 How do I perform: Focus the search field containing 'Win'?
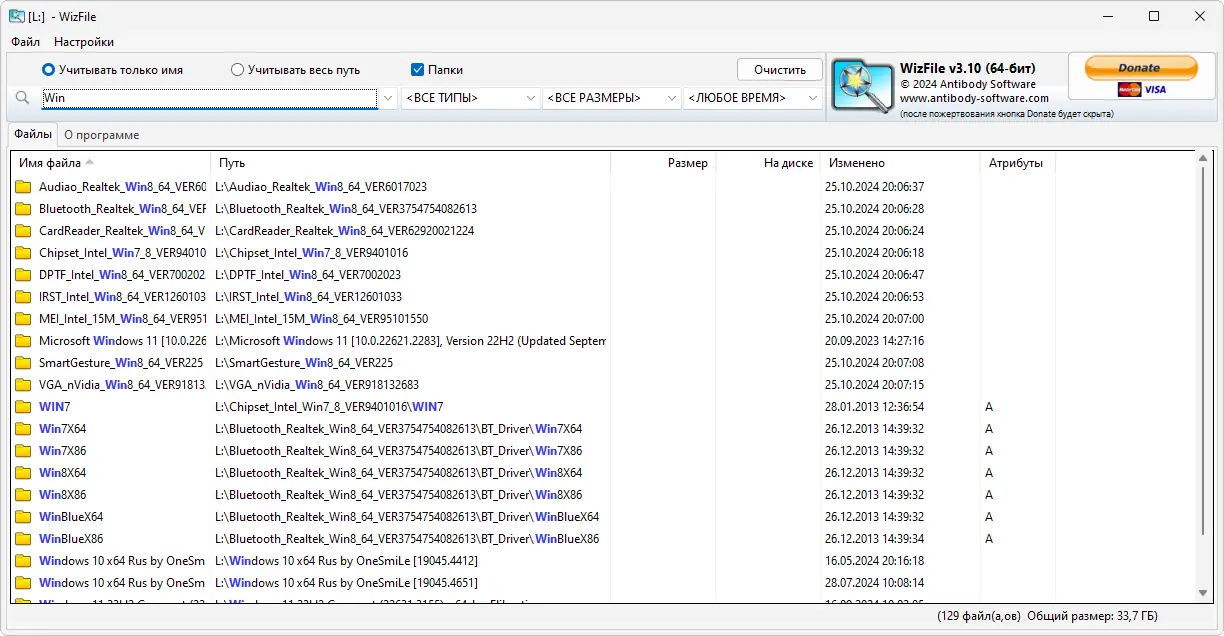pyautogui.click(x=209, y=98)
